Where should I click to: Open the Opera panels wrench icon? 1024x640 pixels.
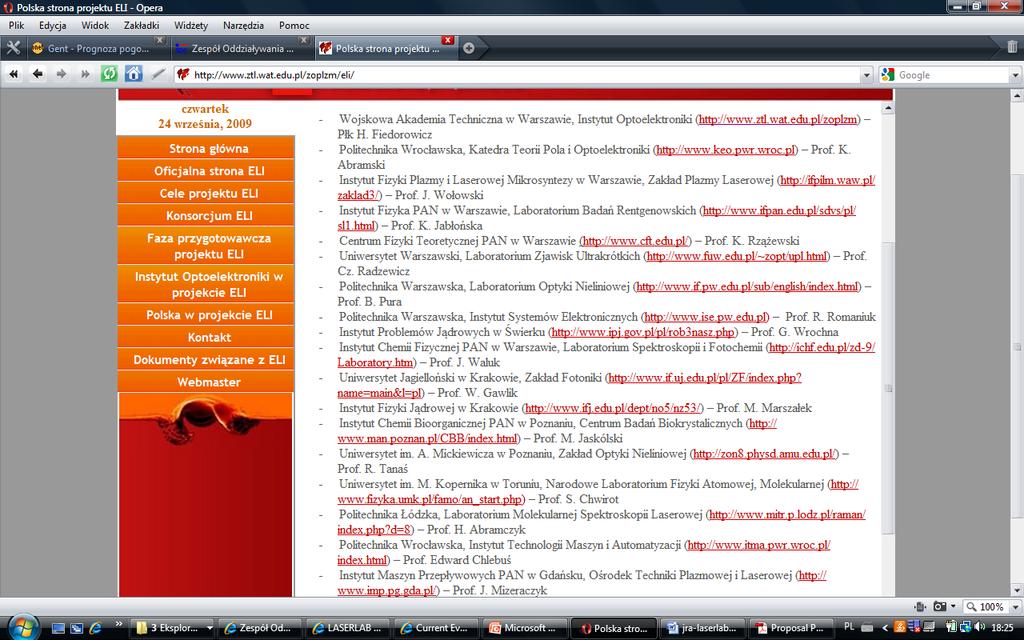click(13, 48)
